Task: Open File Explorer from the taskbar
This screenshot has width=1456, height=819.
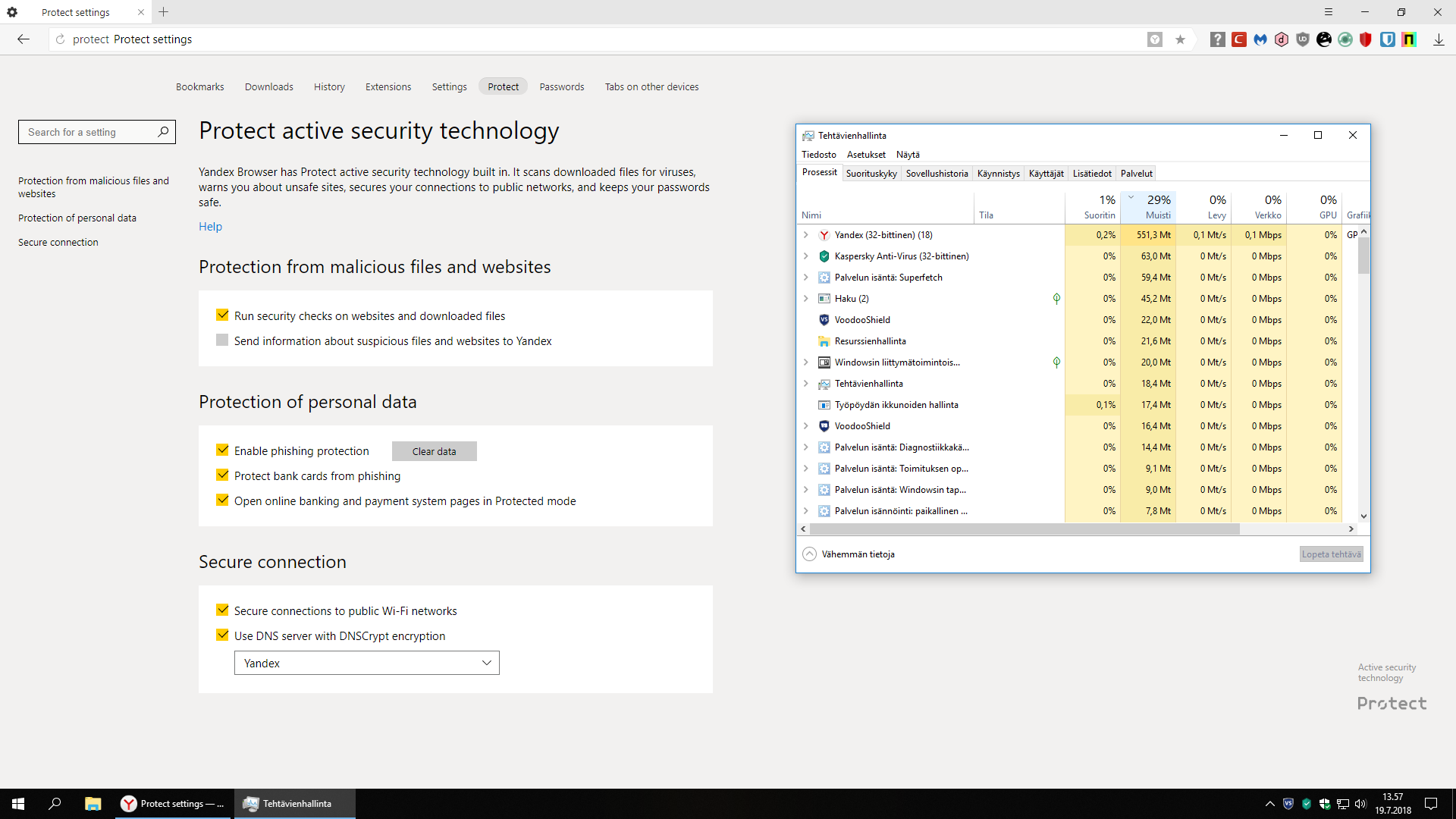Action: 93,804
